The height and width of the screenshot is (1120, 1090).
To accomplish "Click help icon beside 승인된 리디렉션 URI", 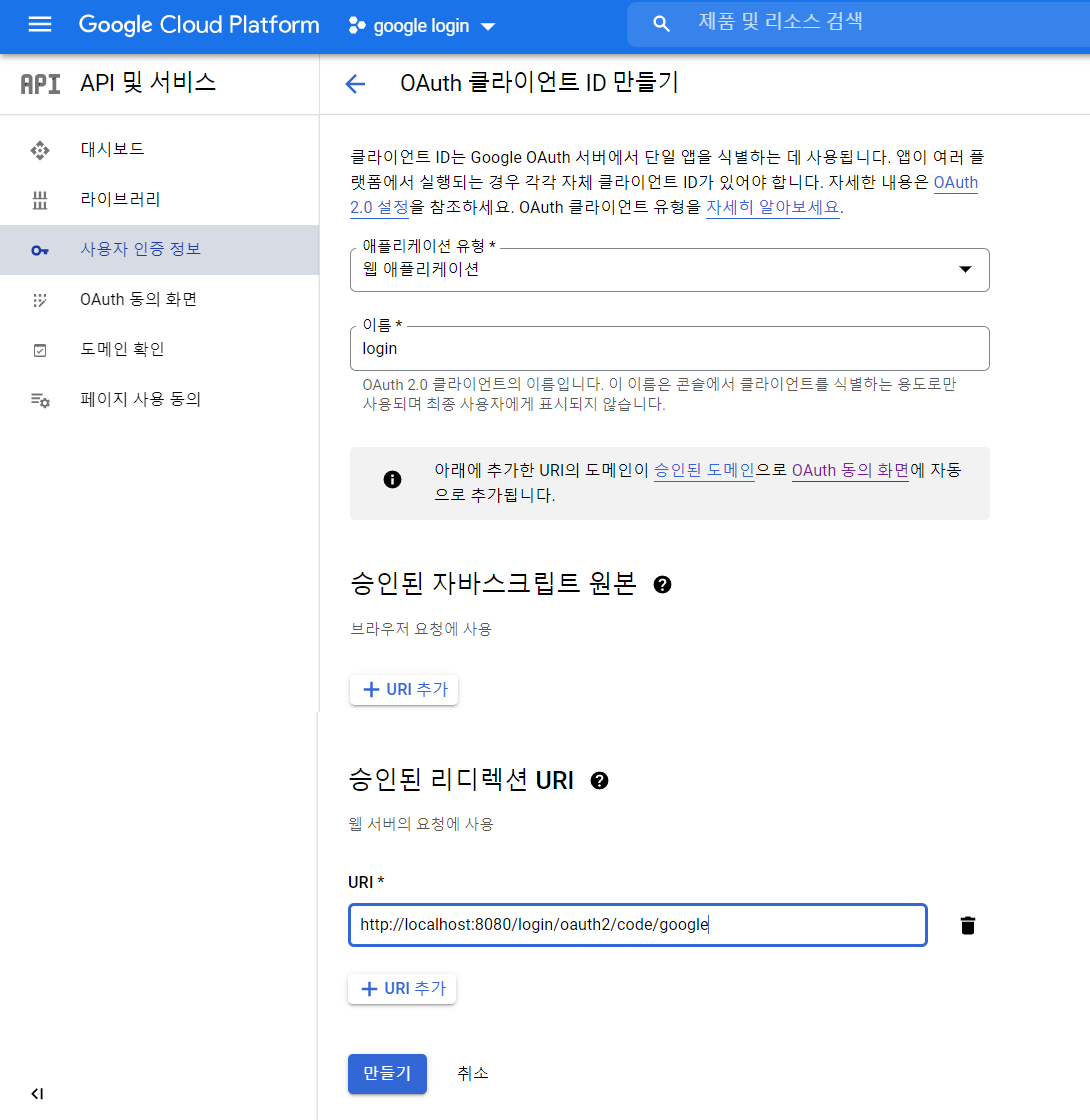I will click(x=599, y=781).
